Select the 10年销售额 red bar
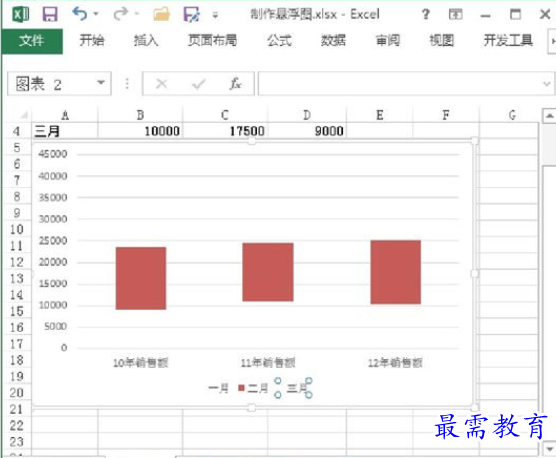The height and width of the screenshot is (458, 556). tap(141, 278)
